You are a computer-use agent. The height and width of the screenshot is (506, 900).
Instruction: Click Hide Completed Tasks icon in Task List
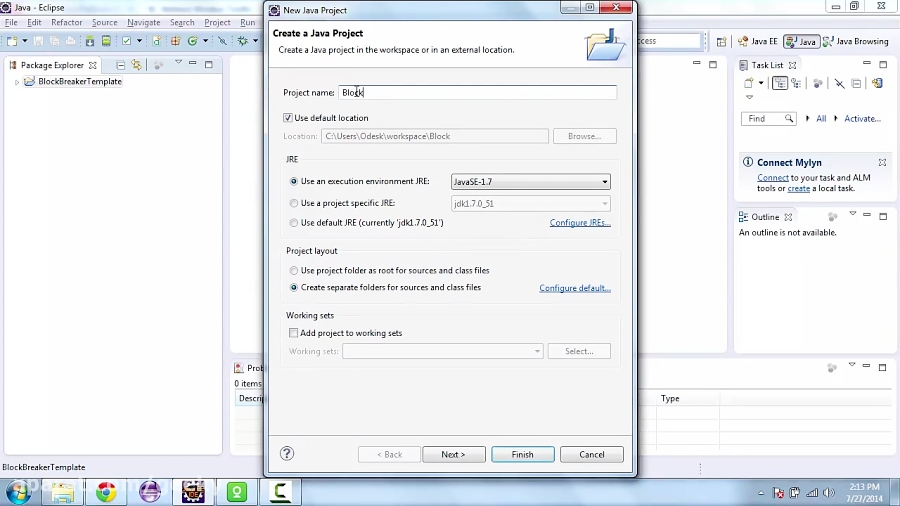pos(840,84)
